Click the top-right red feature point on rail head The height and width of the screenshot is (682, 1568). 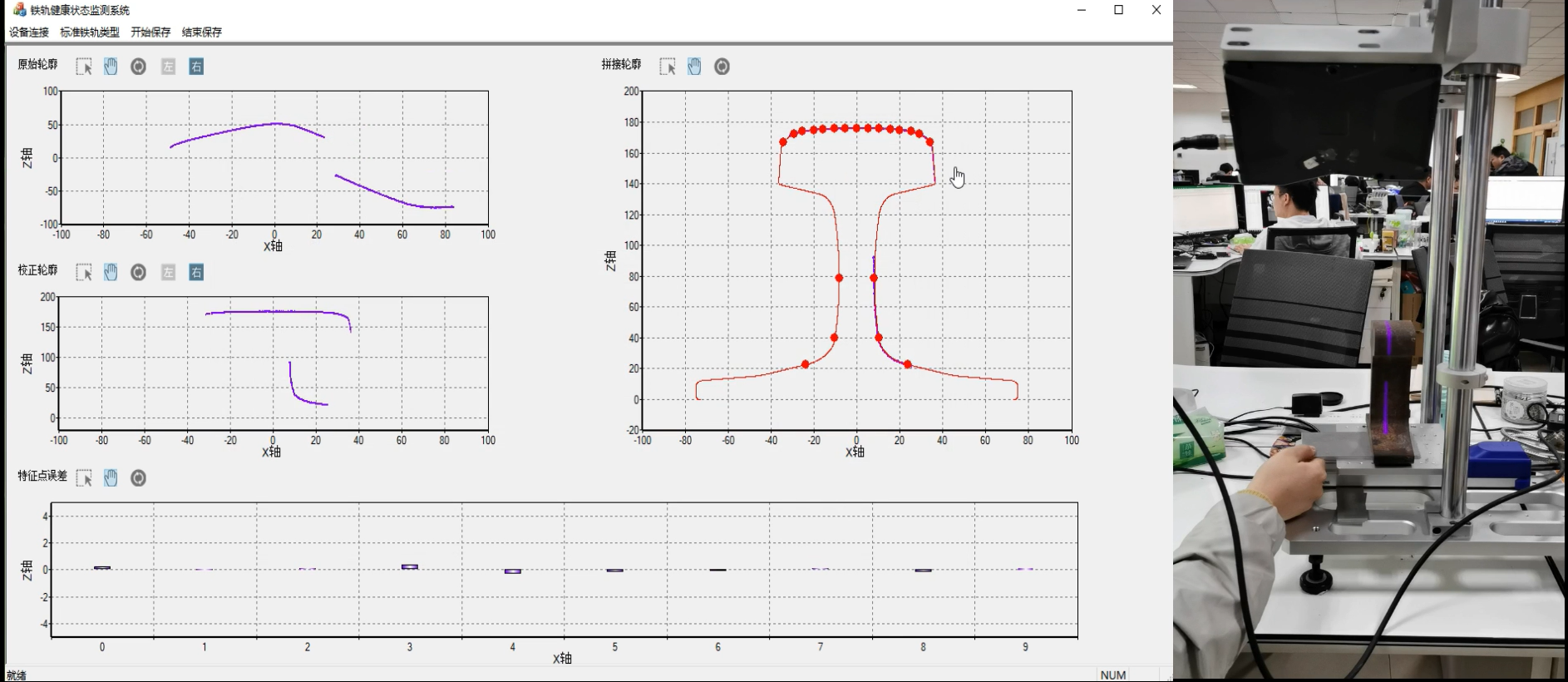[929, 142]
